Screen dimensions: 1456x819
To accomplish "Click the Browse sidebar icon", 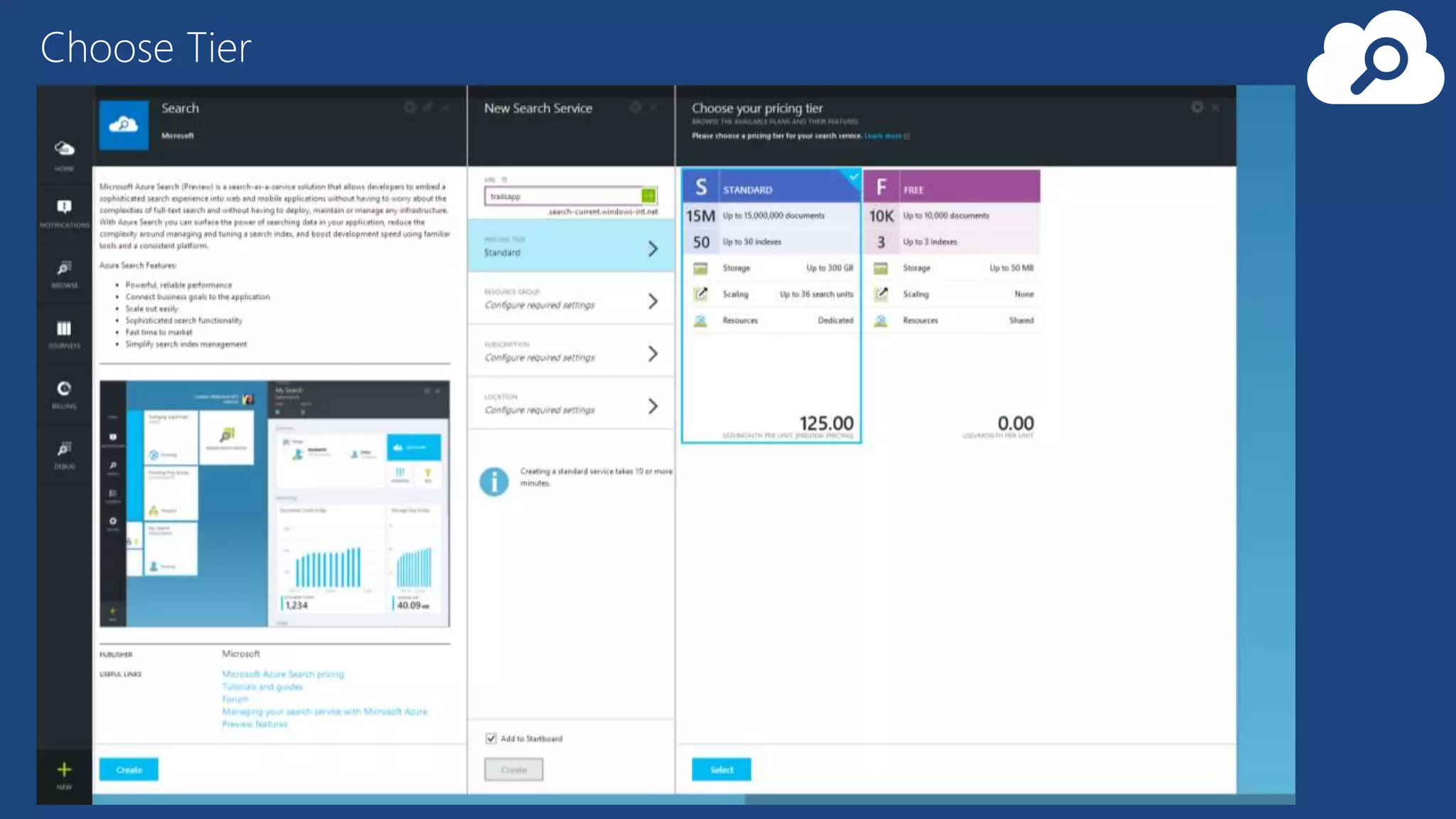I will coord(64,269).
